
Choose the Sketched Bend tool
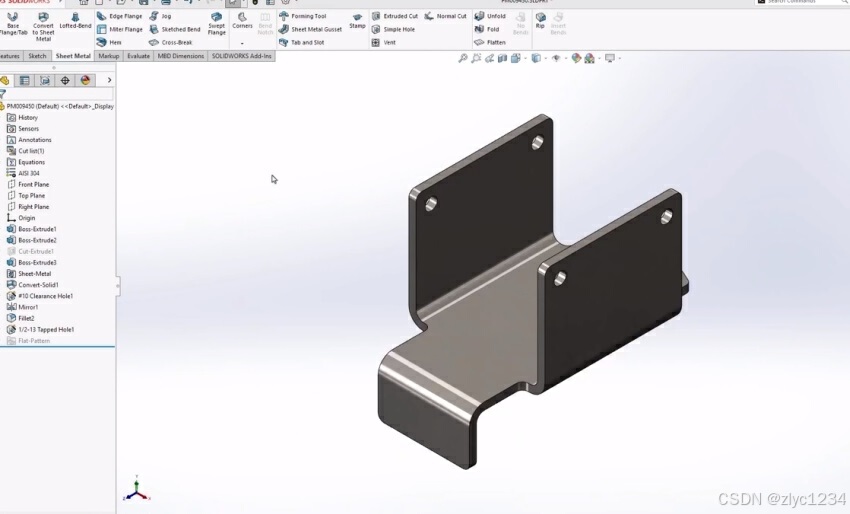tap(175, 29)
